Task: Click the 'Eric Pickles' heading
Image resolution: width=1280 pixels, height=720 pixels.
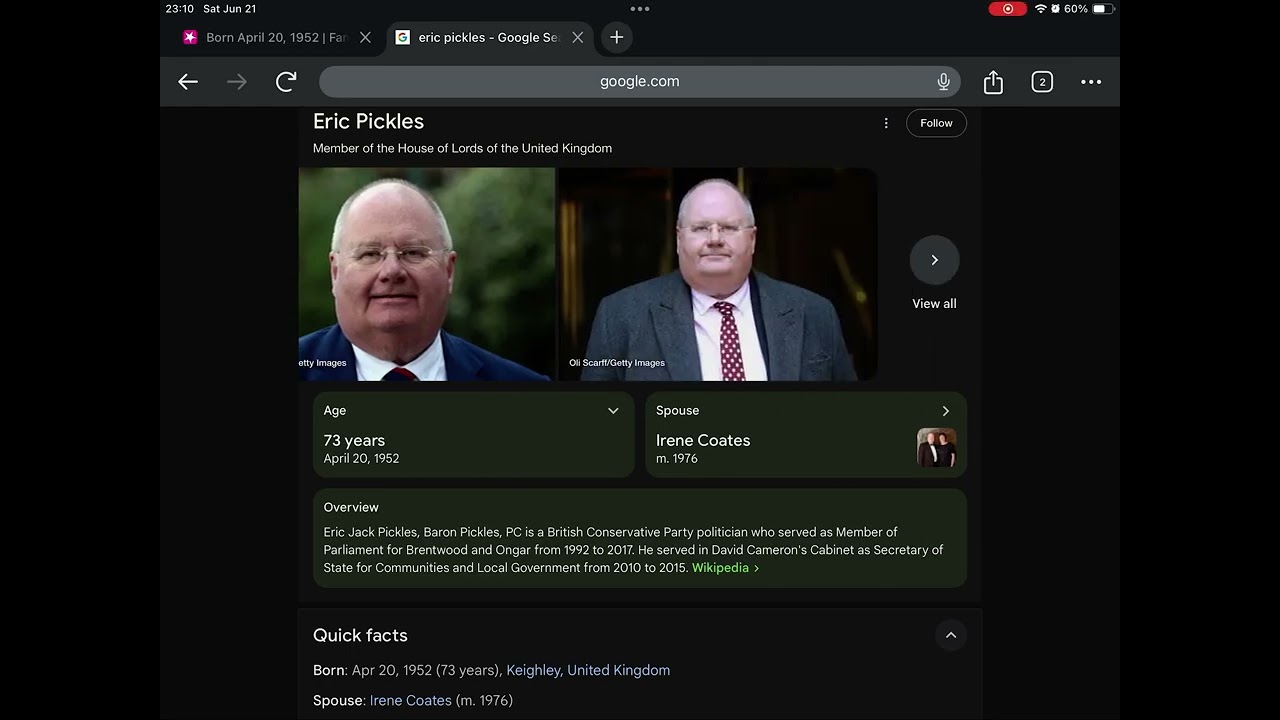Action: (368, 121)
